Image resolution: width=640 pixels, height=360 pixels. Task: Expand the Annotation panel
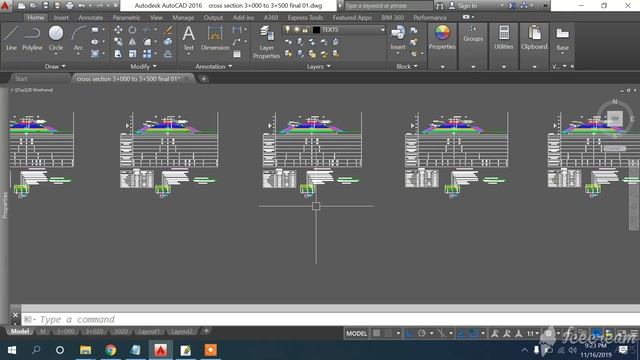tap(213, 66)
